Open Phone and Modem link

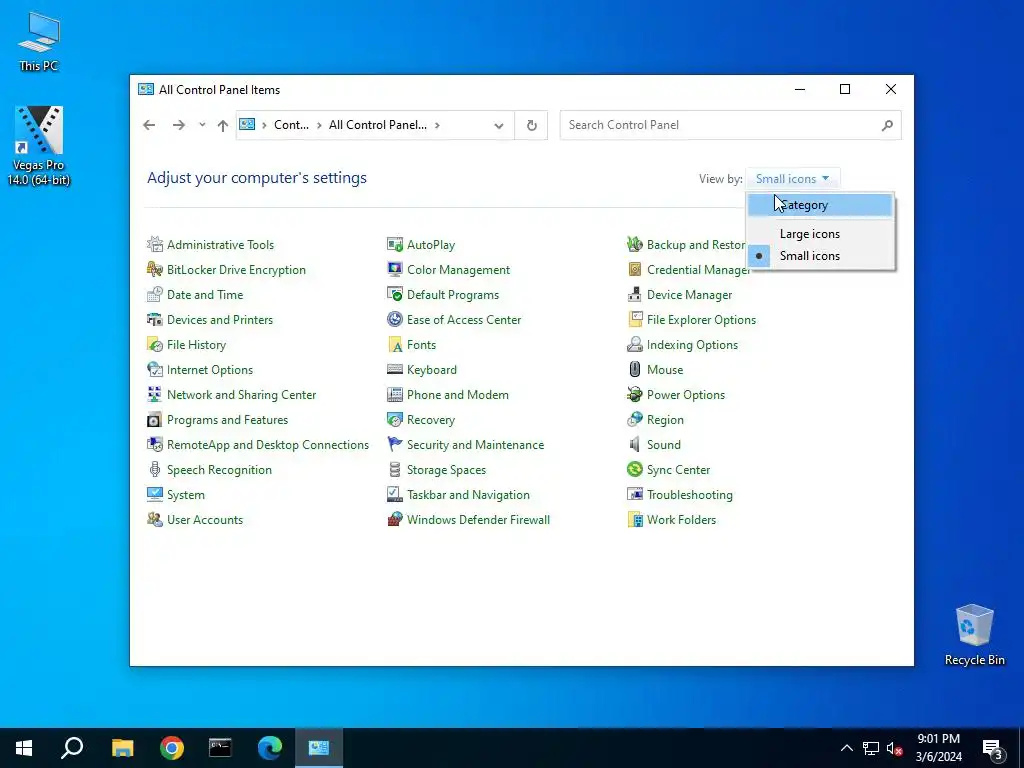click(458, 395)
